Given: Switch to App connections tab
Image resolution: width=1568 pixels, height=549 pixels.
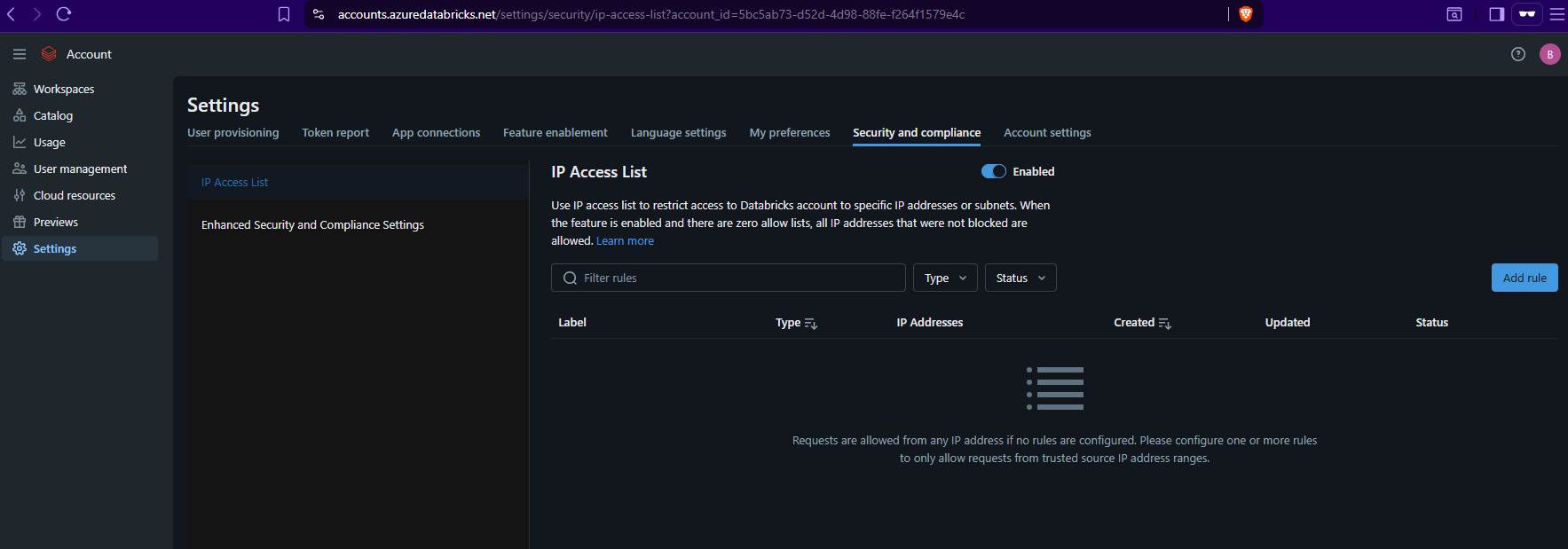Looking at the screenshot, I should tap(436, 132).
